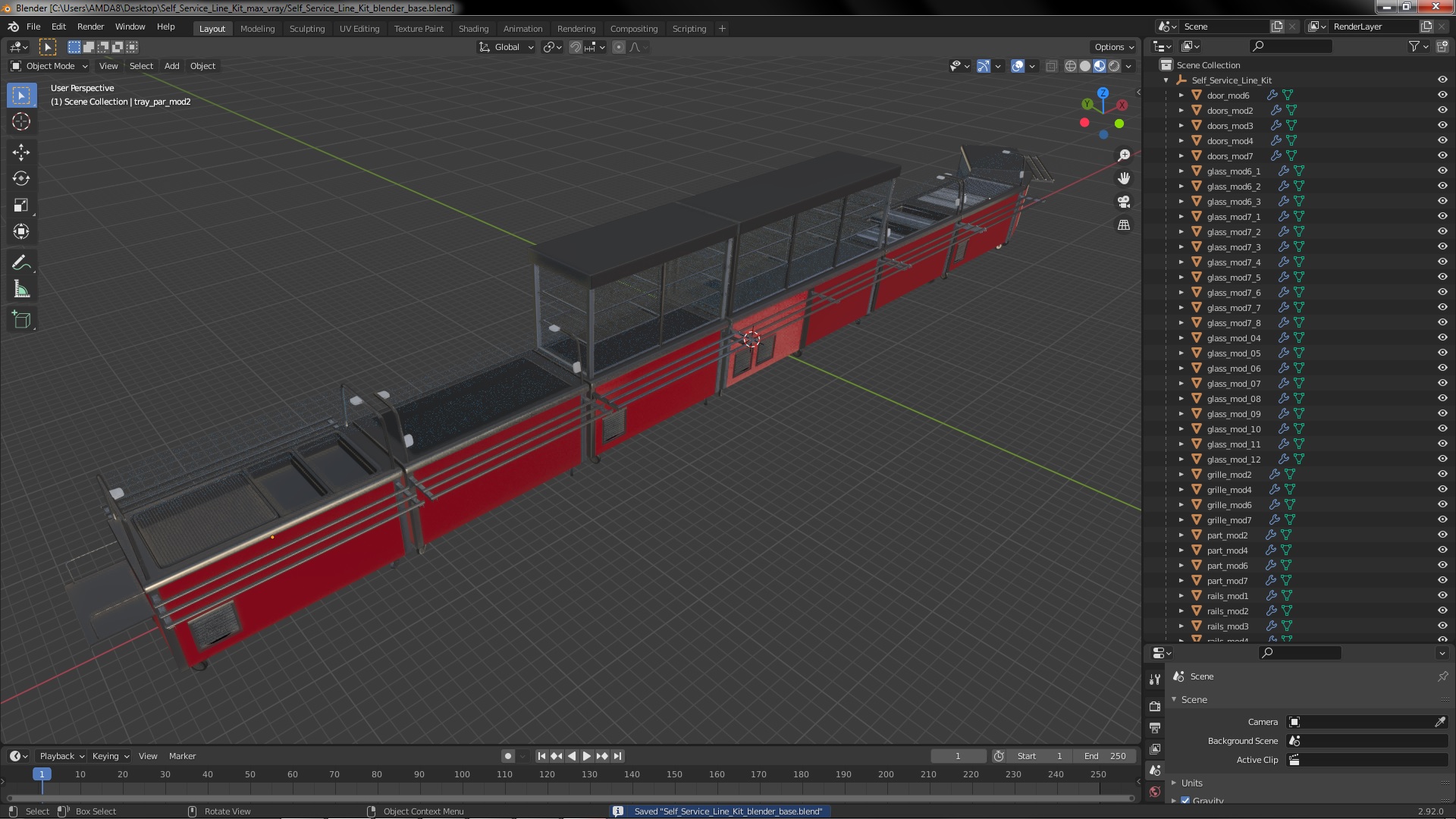This screenshot has width=1456, height=819.
Task: Click the End frame field
Action: point(1105,756)
